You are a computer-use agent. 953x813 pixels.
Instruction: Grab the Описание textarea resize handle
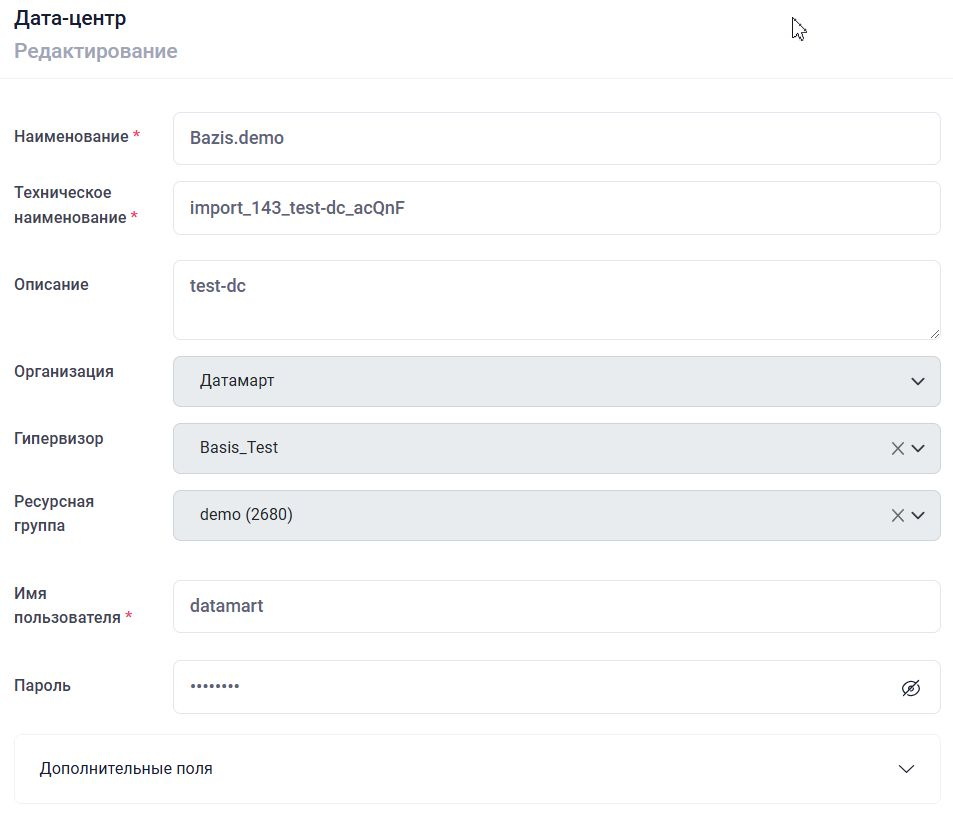pyautogui.click(x=934, y=333)
